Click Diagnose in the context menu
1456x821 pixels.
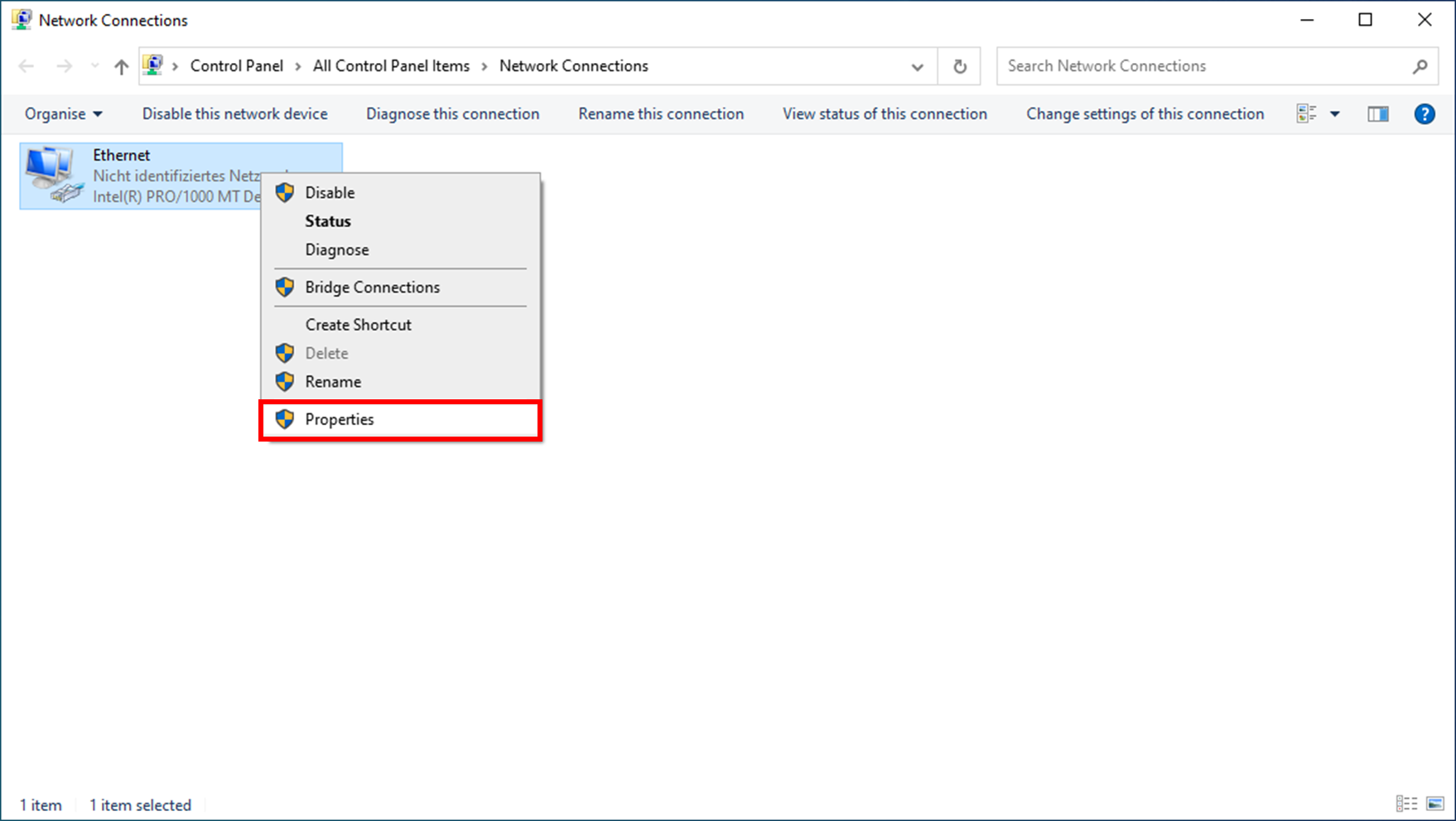(x=336, y=249)
